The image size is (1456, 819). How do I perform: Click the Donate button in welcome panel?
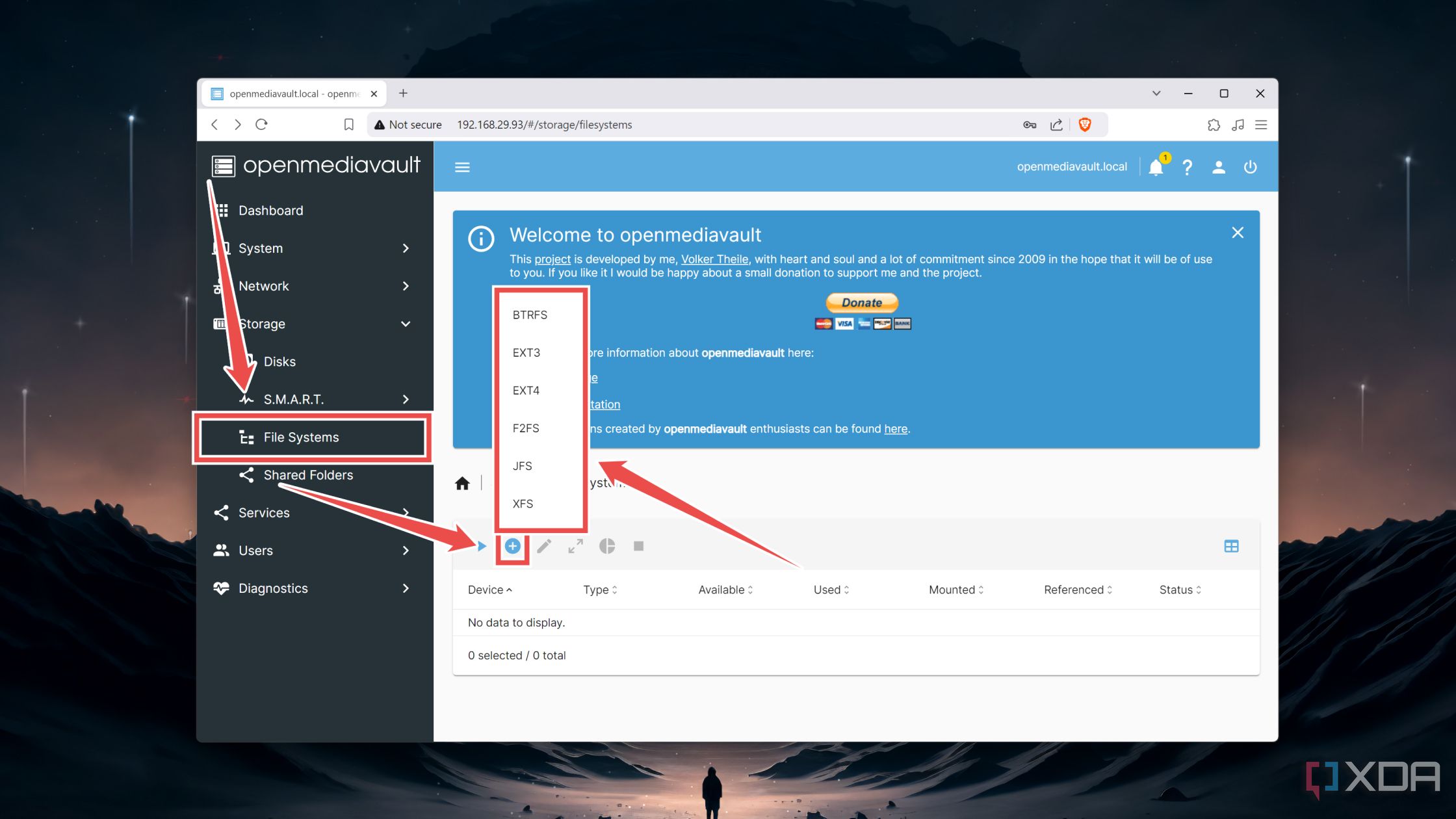[862, 302]
